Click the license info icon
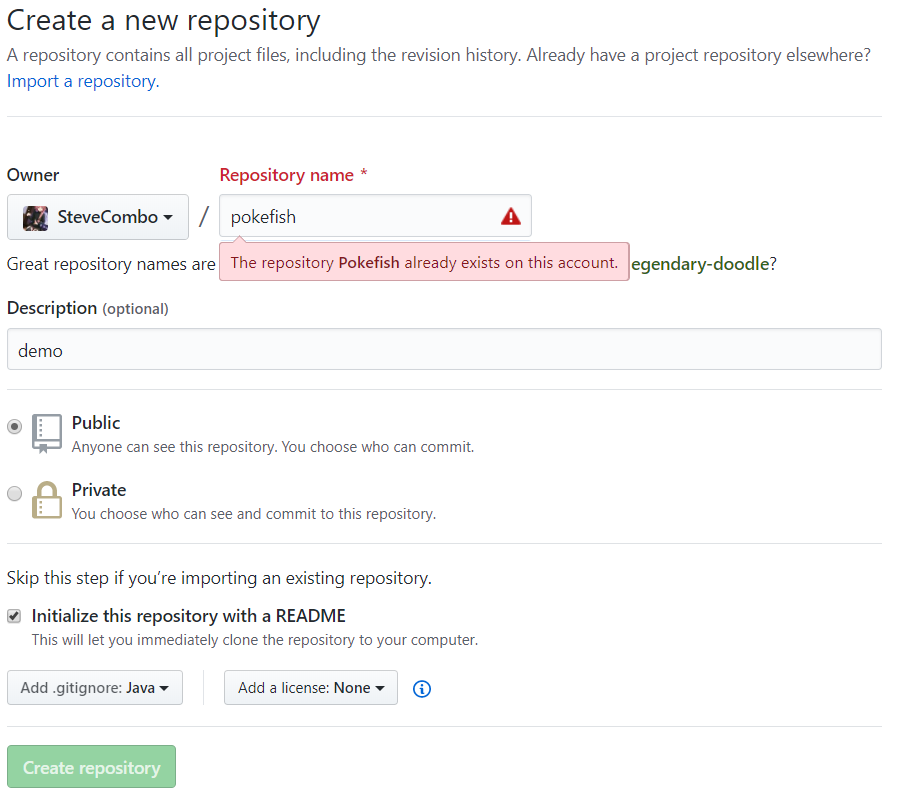 click(x=422, y=688)
